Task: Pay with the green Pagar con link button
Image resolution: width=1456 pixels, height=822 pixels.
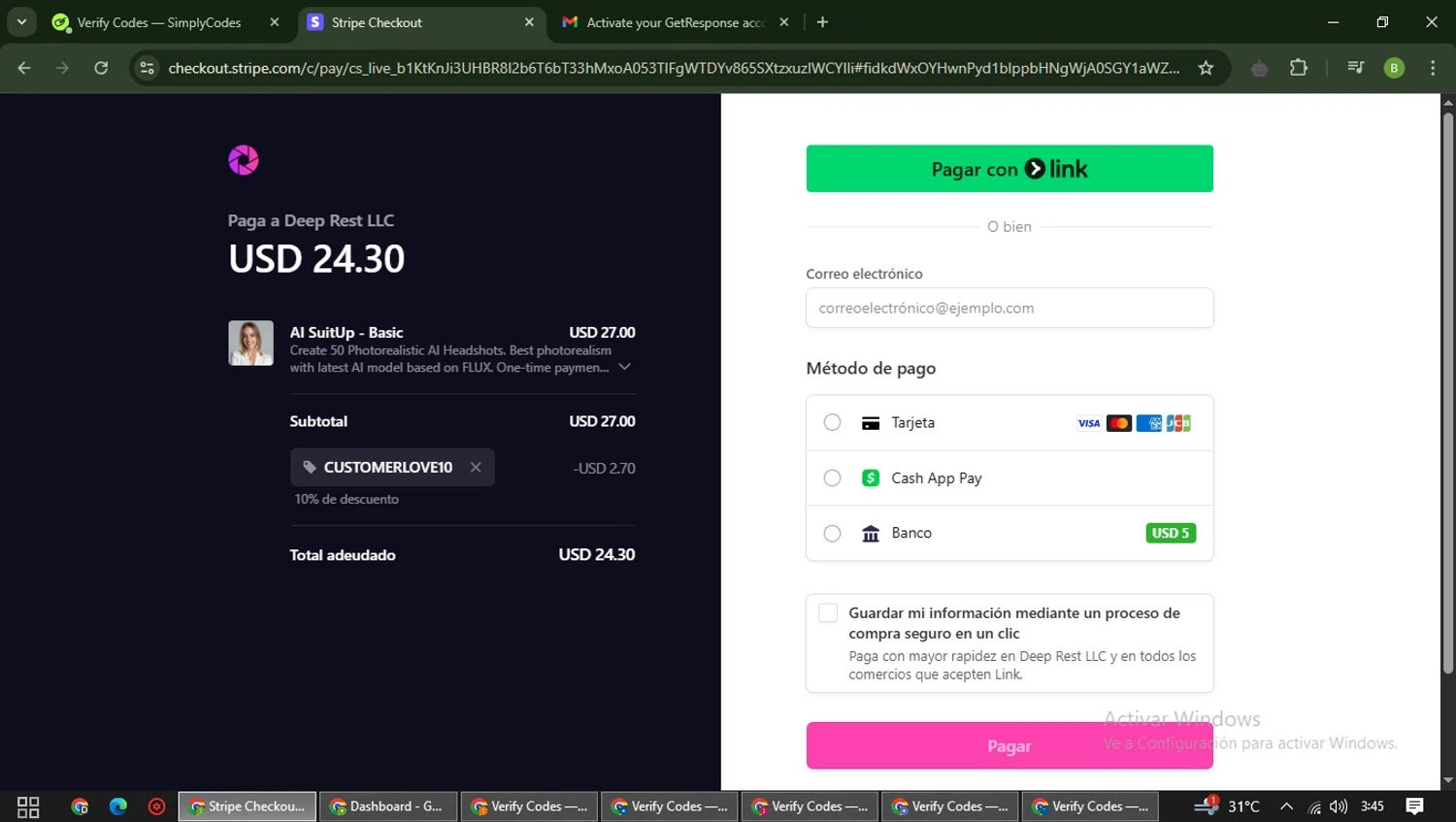Action: coord(1009,169)
